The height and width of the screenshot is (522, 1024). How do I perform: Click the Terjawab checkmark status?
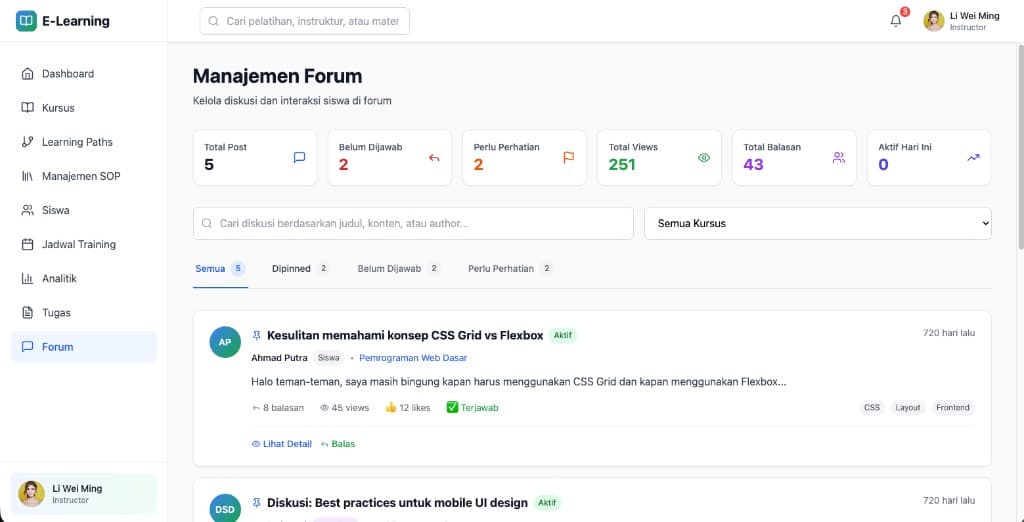[472, 408]
